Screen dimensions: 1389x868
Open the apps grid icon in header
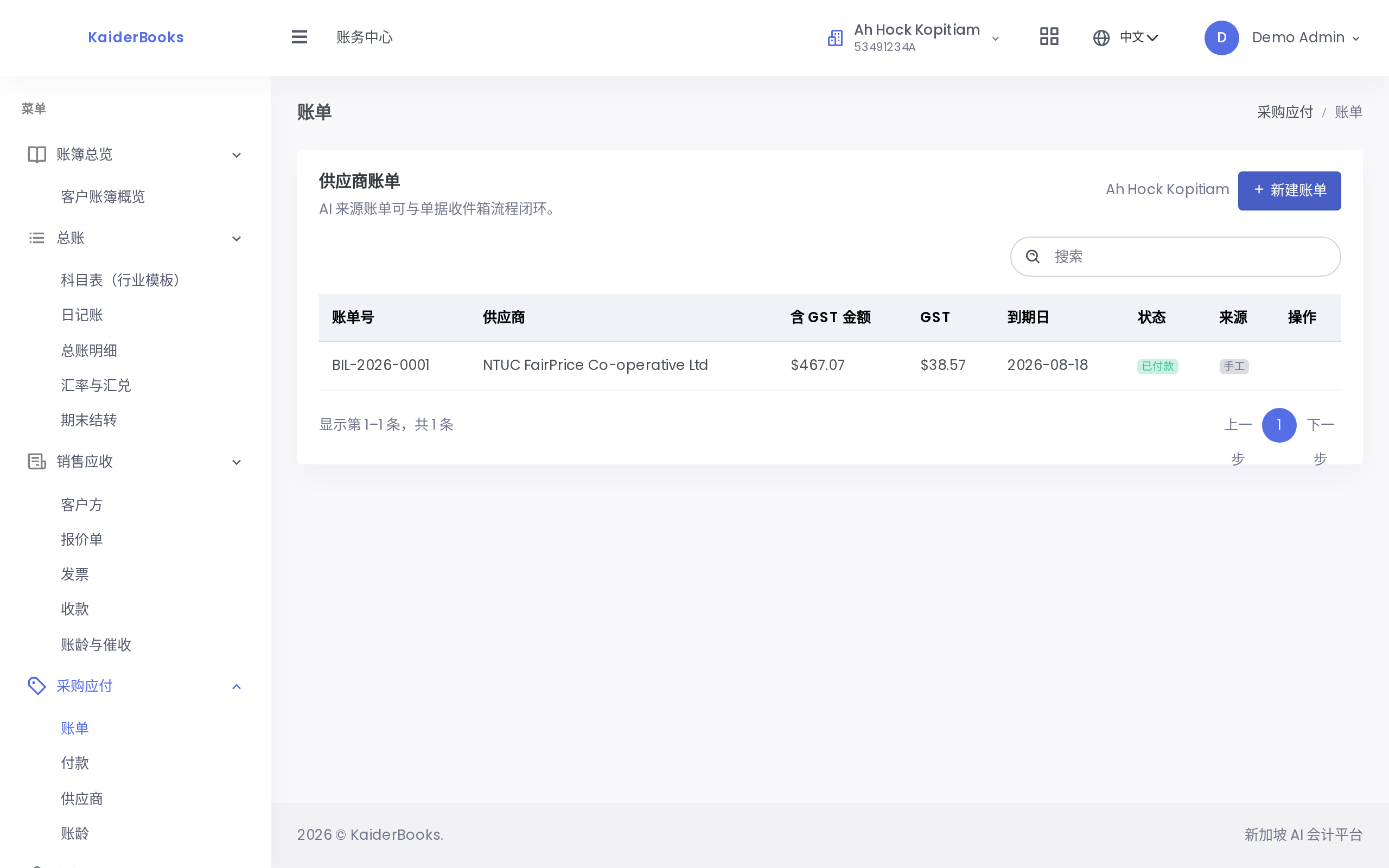[x=1049, y=37]
